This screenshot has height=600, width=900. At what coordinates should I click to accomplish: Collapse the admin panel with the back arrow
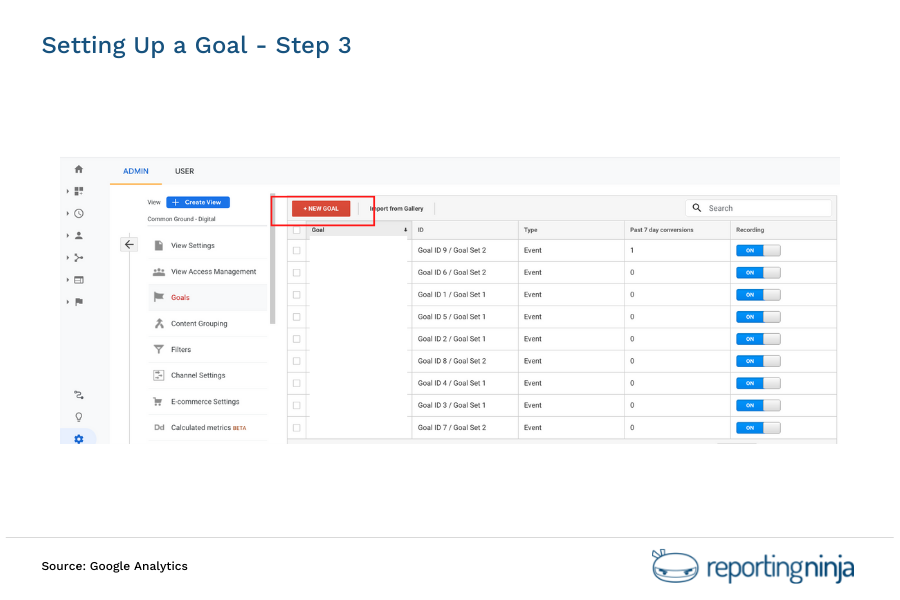pos(129,243)
